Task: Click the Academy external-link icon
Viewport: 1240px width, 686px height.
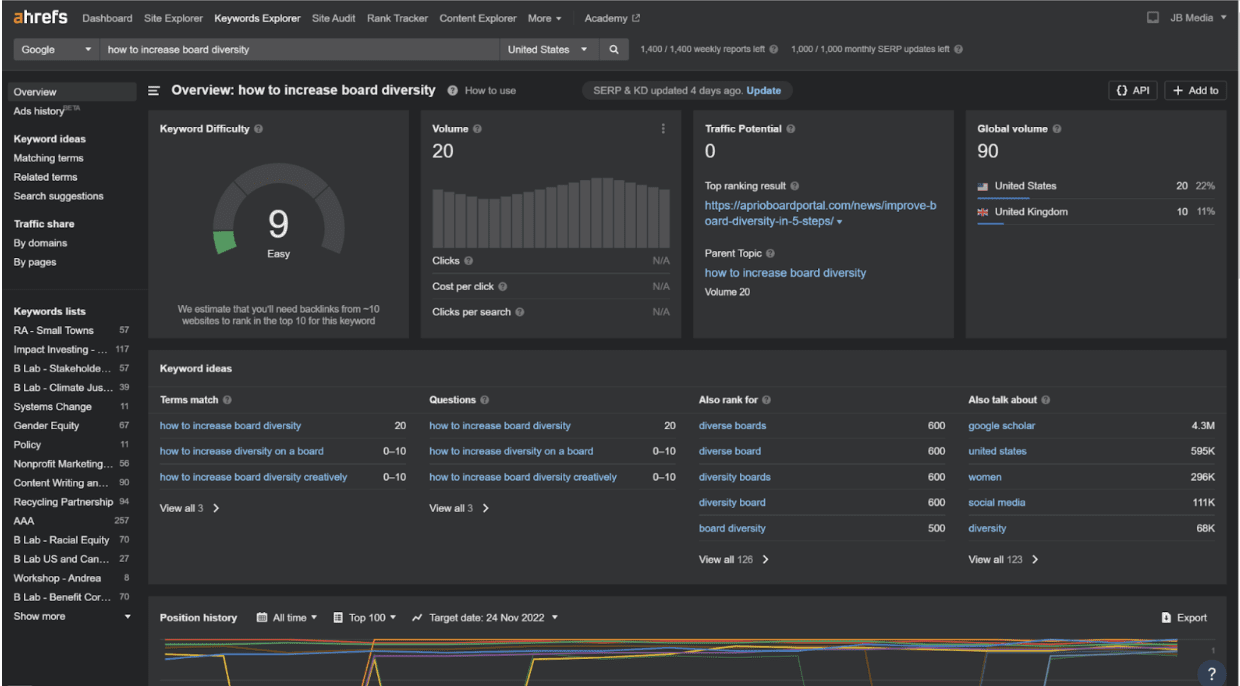Action: 637,17
